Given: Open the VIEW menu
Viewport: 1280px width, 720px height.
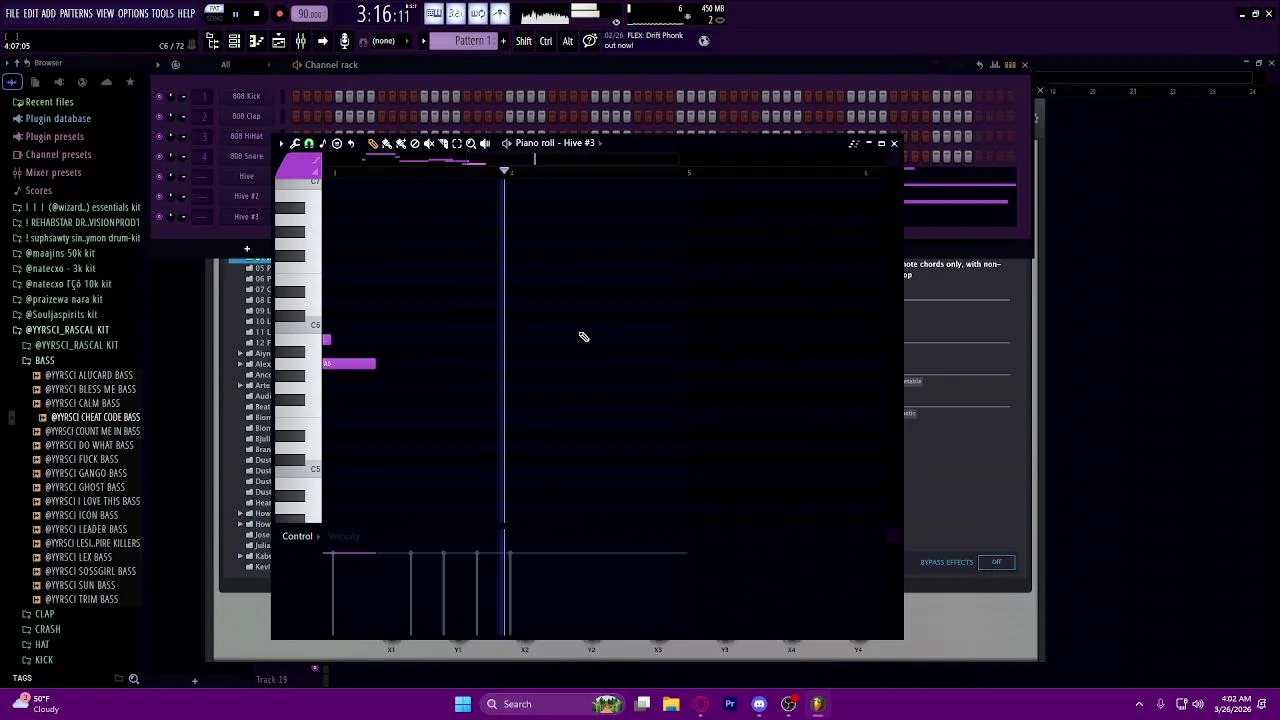Looking at the screenshot, I should point(105,13).
